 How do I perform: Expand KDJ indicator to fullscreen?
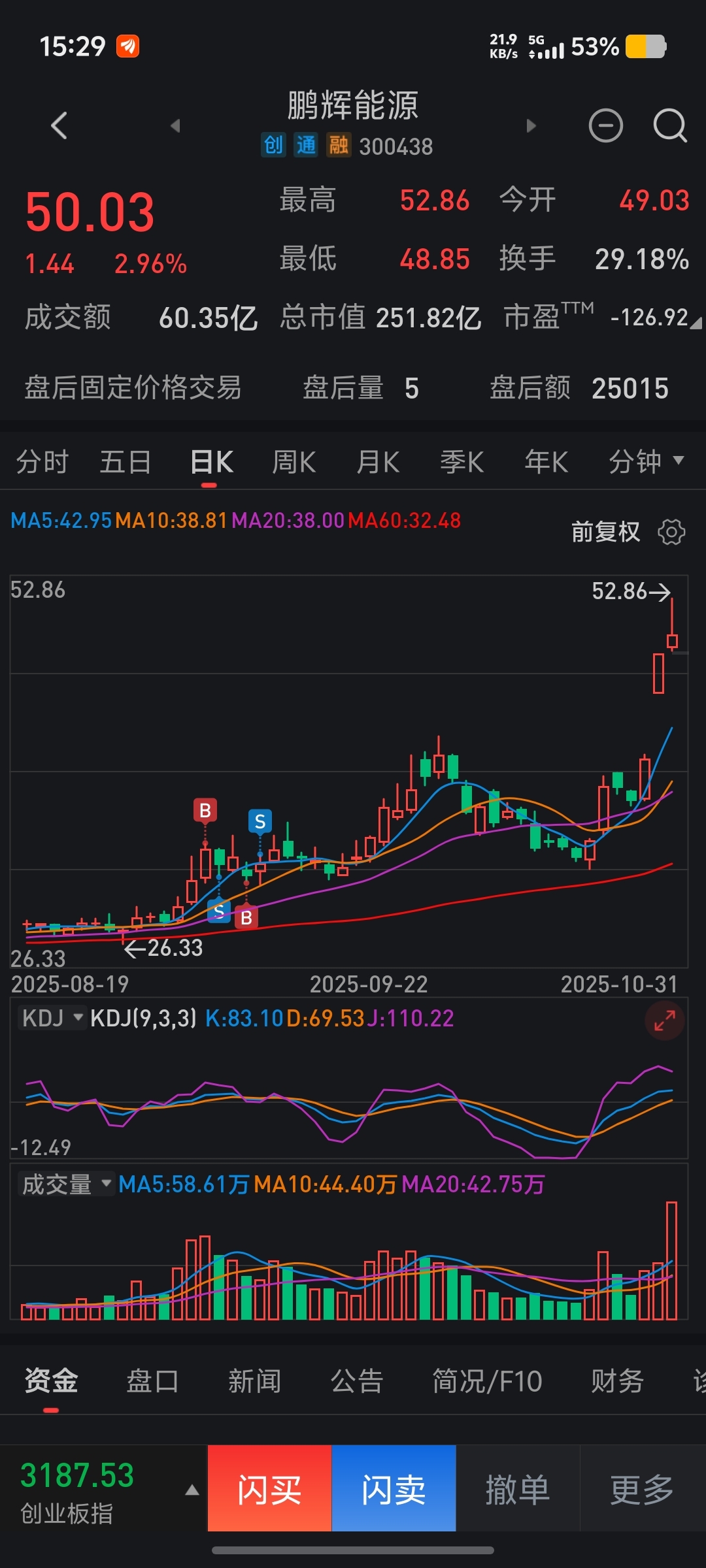click(665, 1021)
